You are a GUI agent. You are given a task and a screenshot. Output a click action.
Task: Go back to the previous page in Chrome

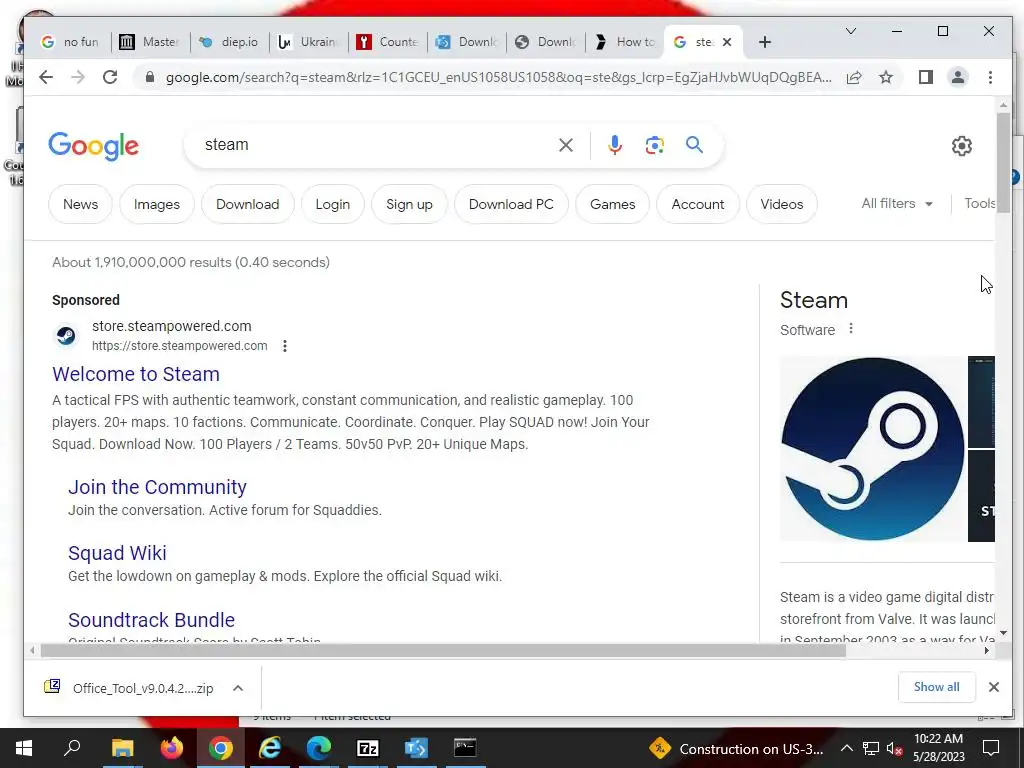46,77
